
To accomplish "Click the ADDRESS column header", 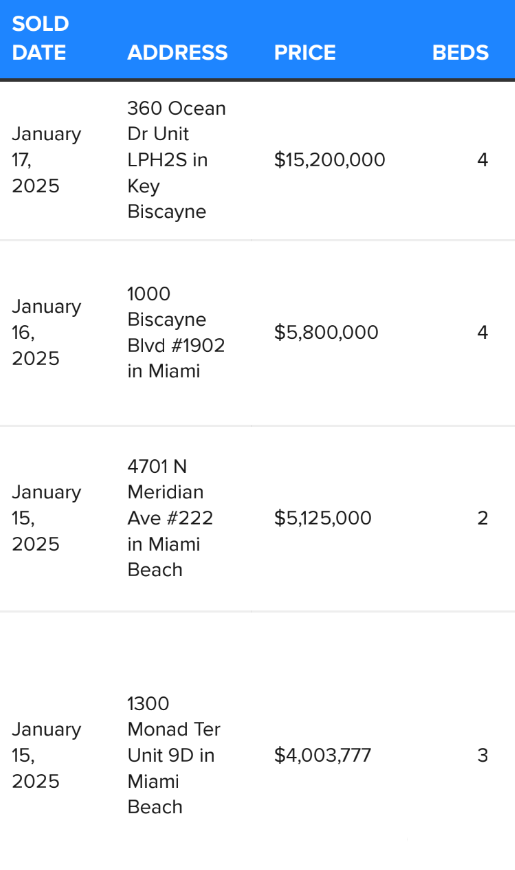I will click(178, 53).
